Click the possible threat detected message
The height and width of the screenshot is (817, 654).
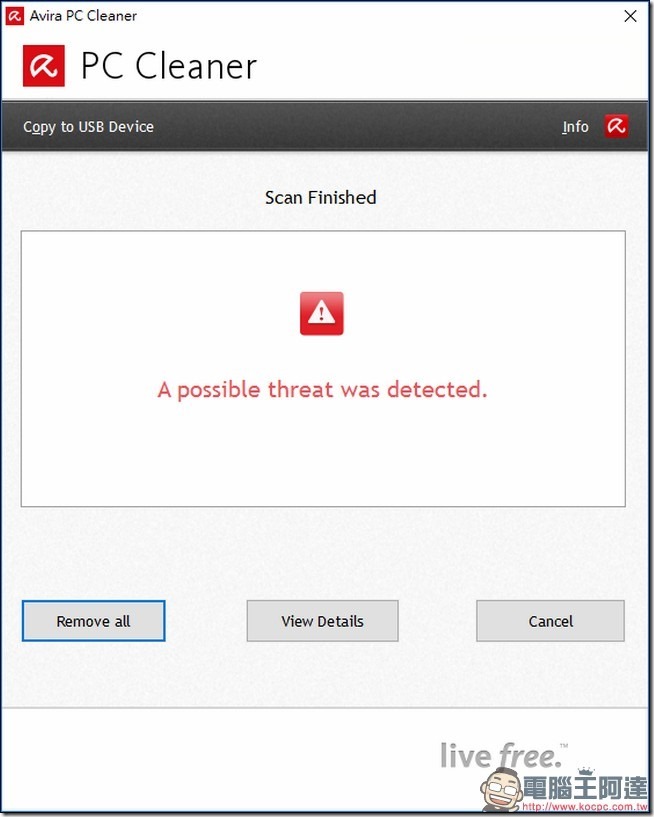[322, 390]
